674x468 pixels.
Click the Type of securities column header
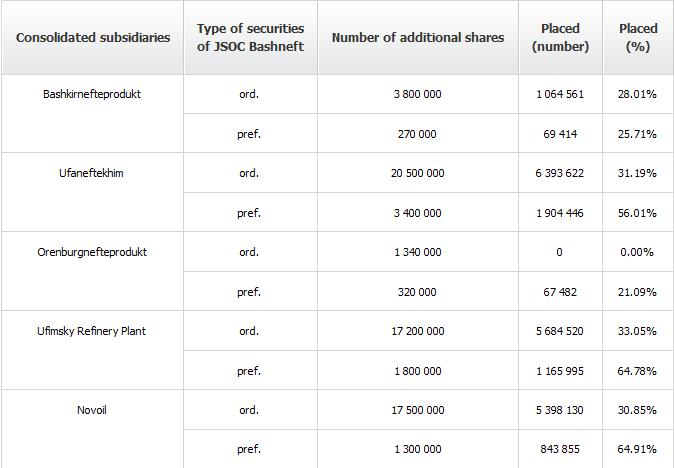(250, 37)
